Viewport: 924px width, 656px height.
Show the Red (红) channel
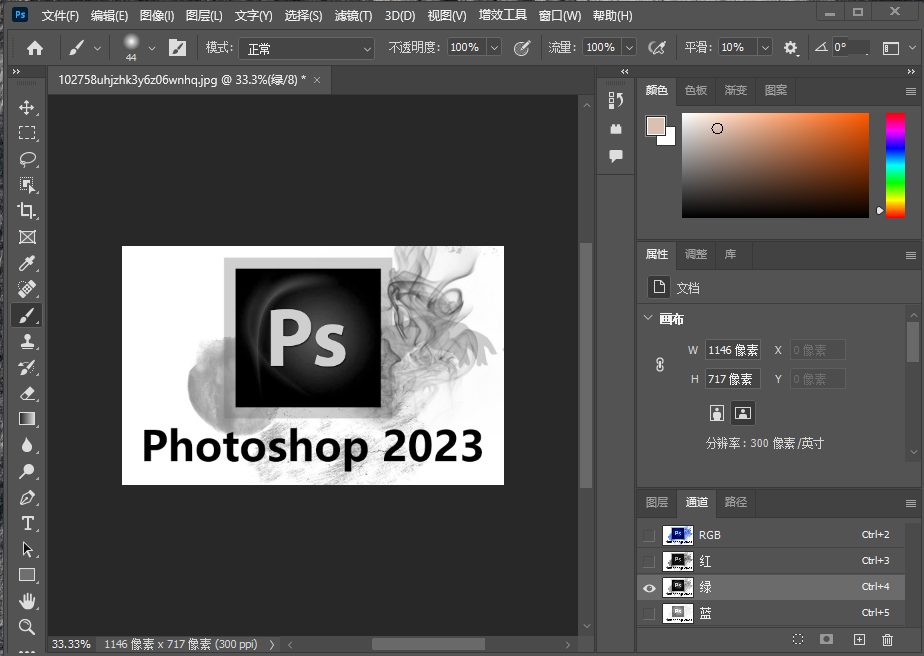(x=649, y=561)
